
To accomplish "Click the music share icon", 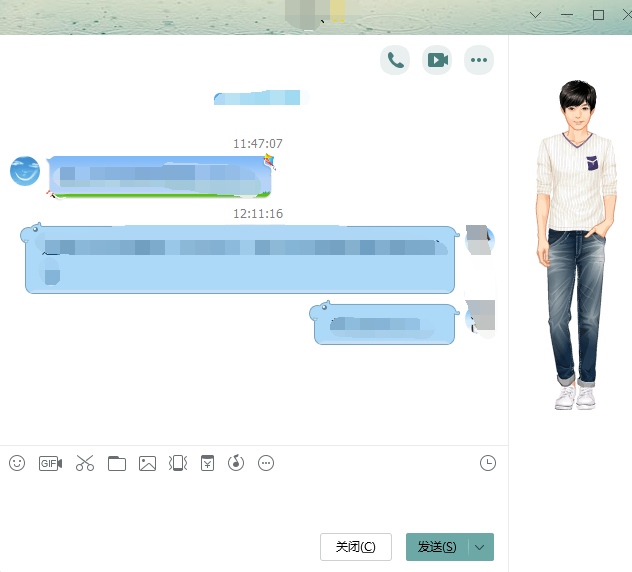I will point(236,463).
